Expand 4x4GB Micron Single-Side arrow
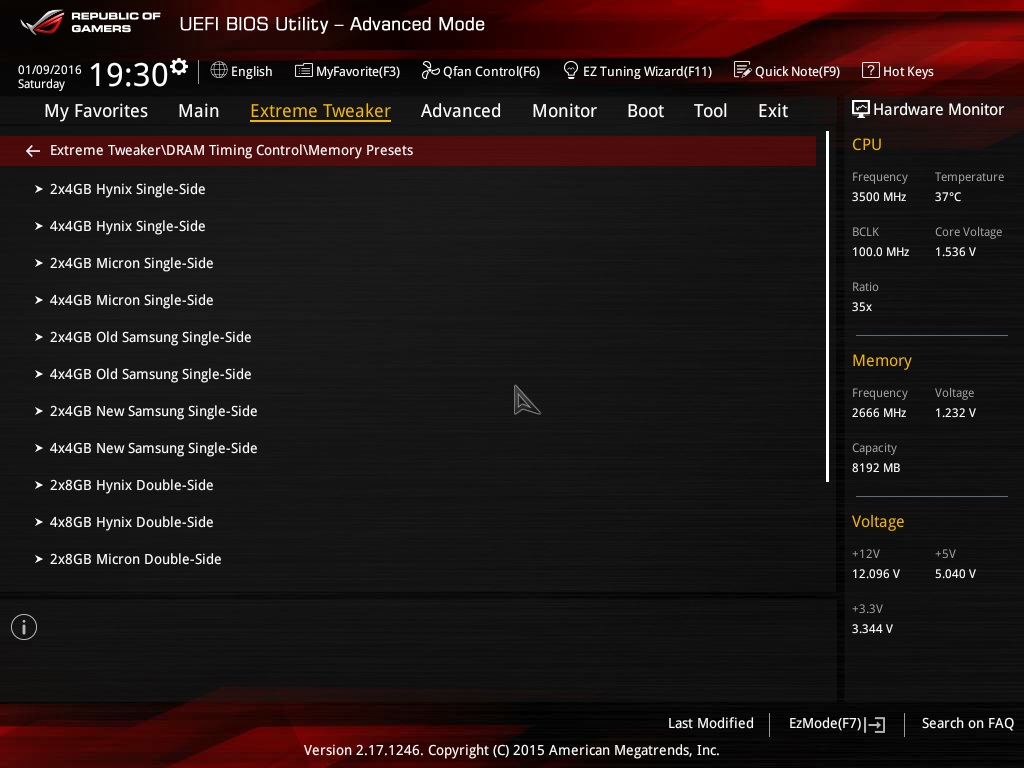The width and height of the screenshot is (1024, 768). [39, 300]
